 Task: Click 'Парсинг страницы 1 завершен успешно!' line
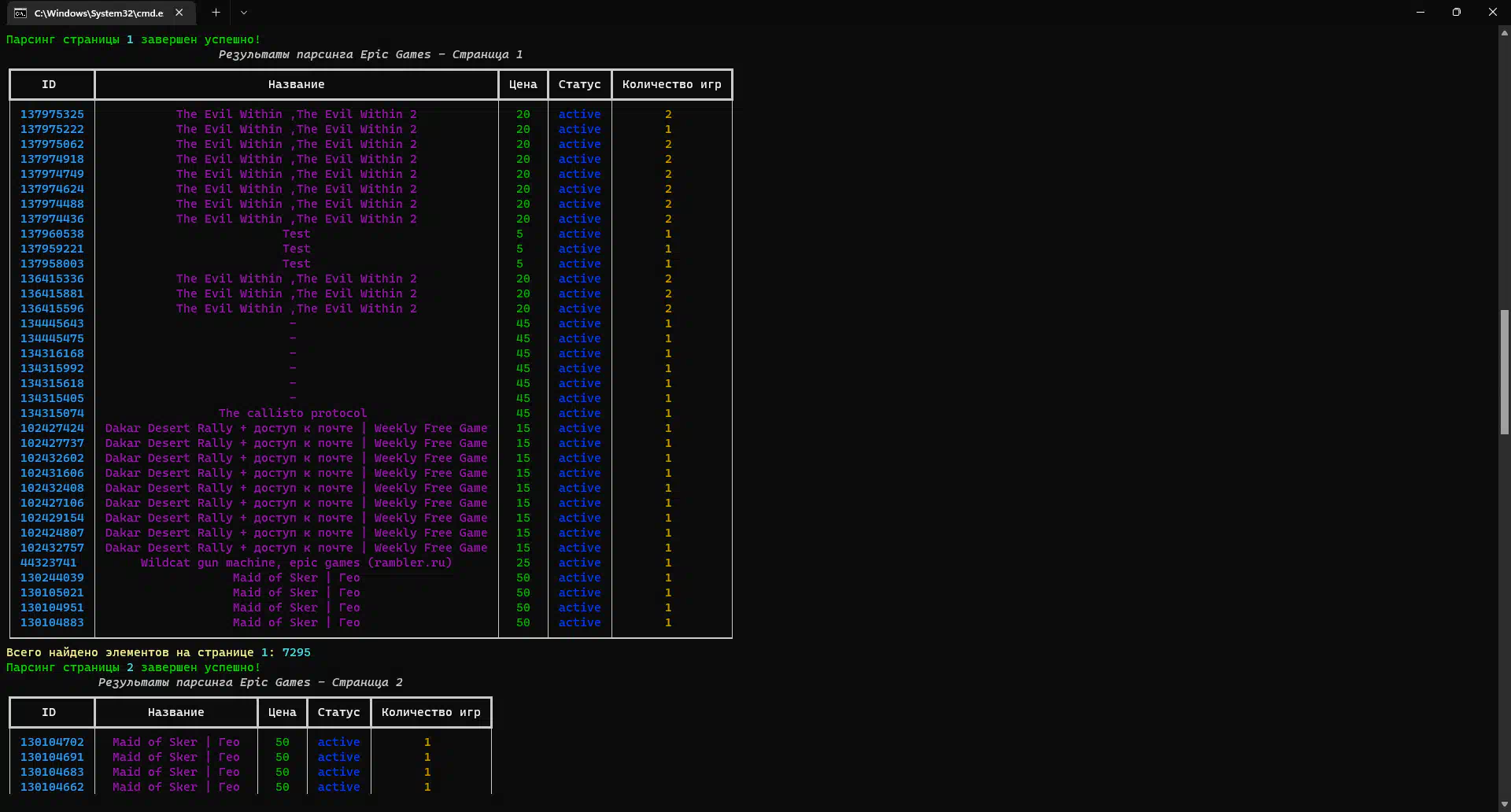(133, 39)
